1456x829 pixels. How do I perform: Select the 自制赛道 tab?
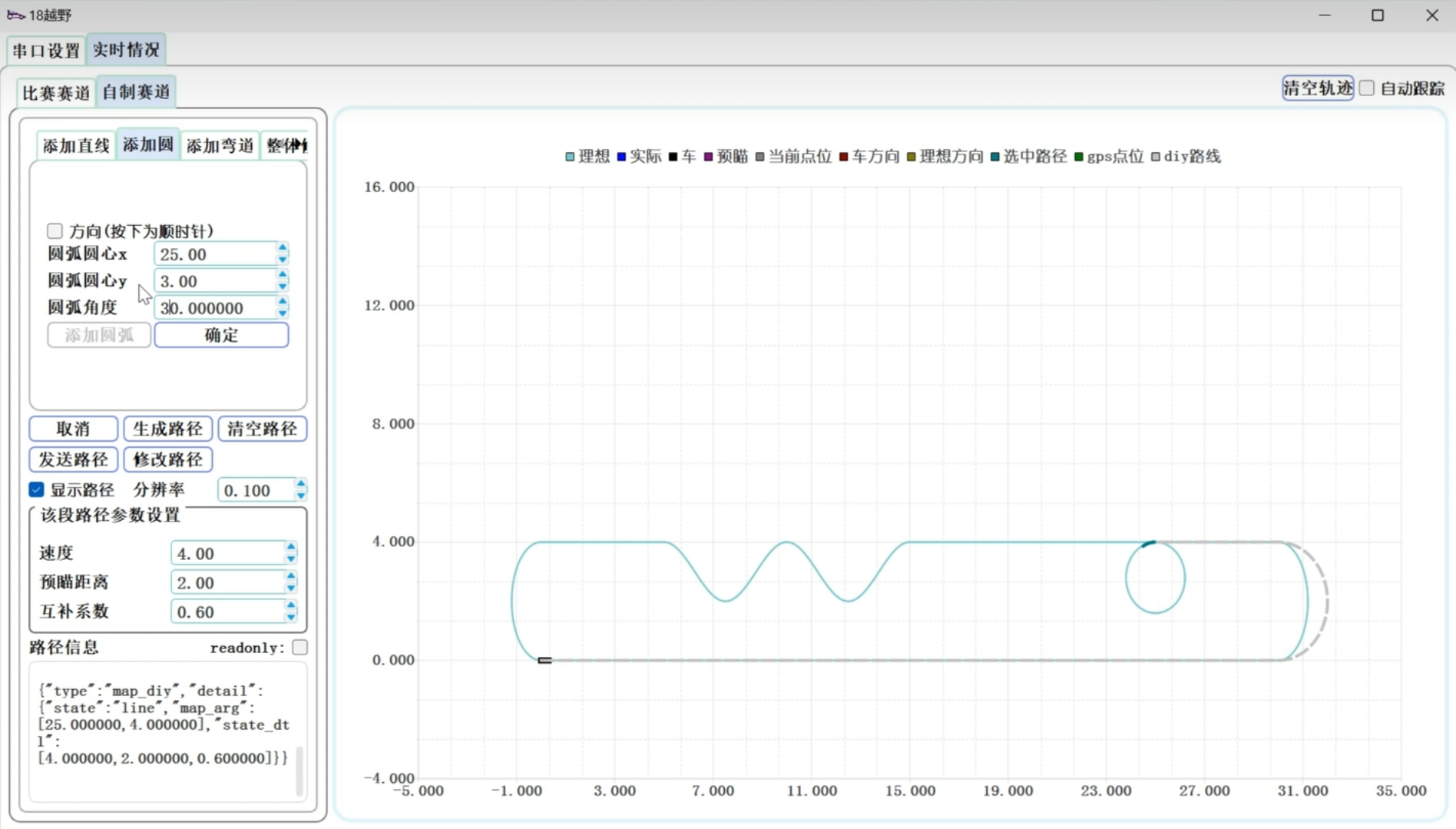(x=136, y=92)
